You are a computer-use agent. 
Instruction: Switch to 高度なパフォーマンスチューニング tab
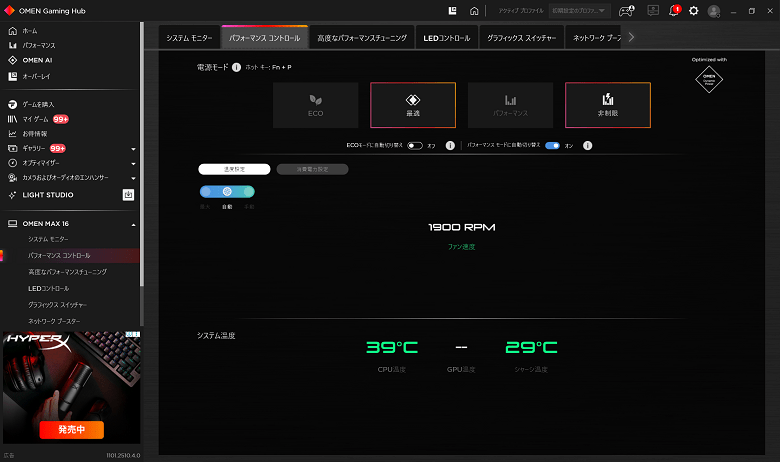tap(362, 38)
